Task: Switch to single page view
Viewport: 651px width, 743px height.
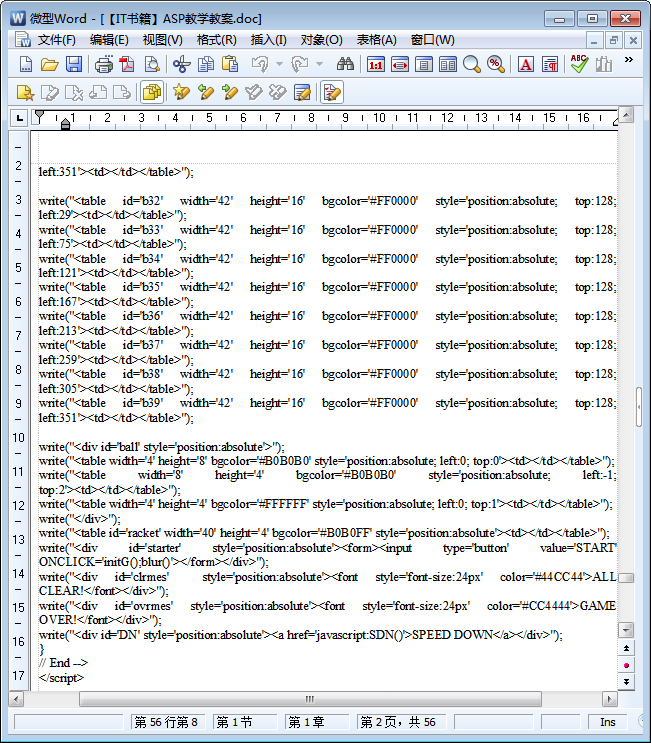Action: click(424, 64)
